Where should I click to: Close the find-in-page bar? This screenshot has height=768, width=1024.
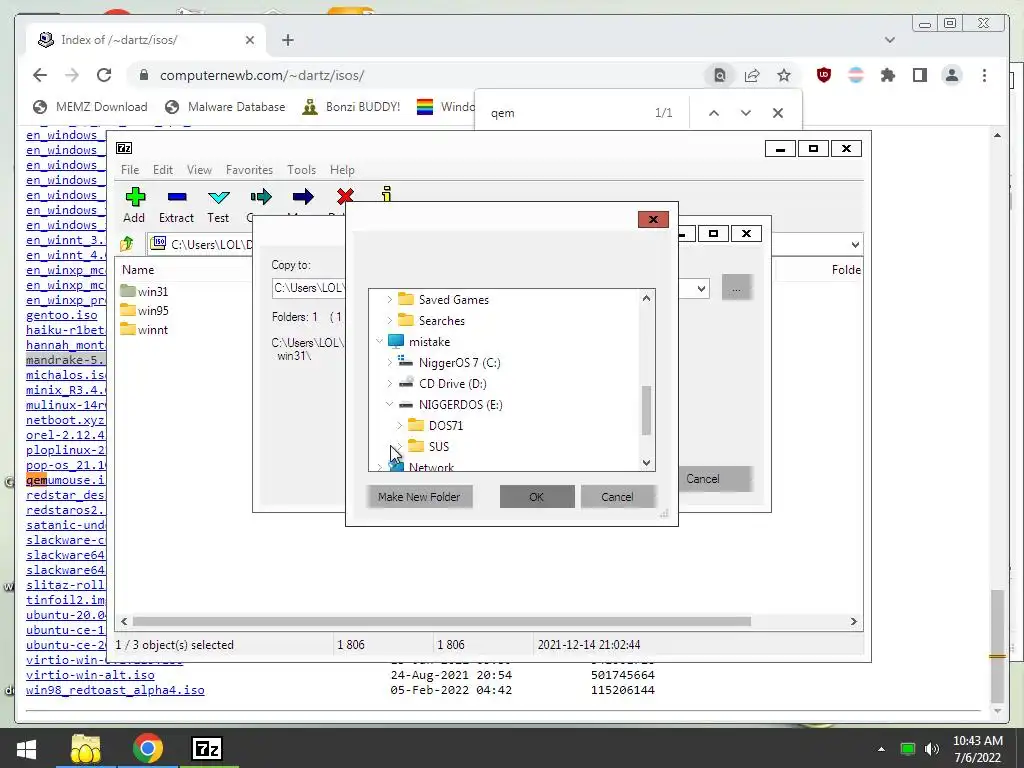(778, 113)
